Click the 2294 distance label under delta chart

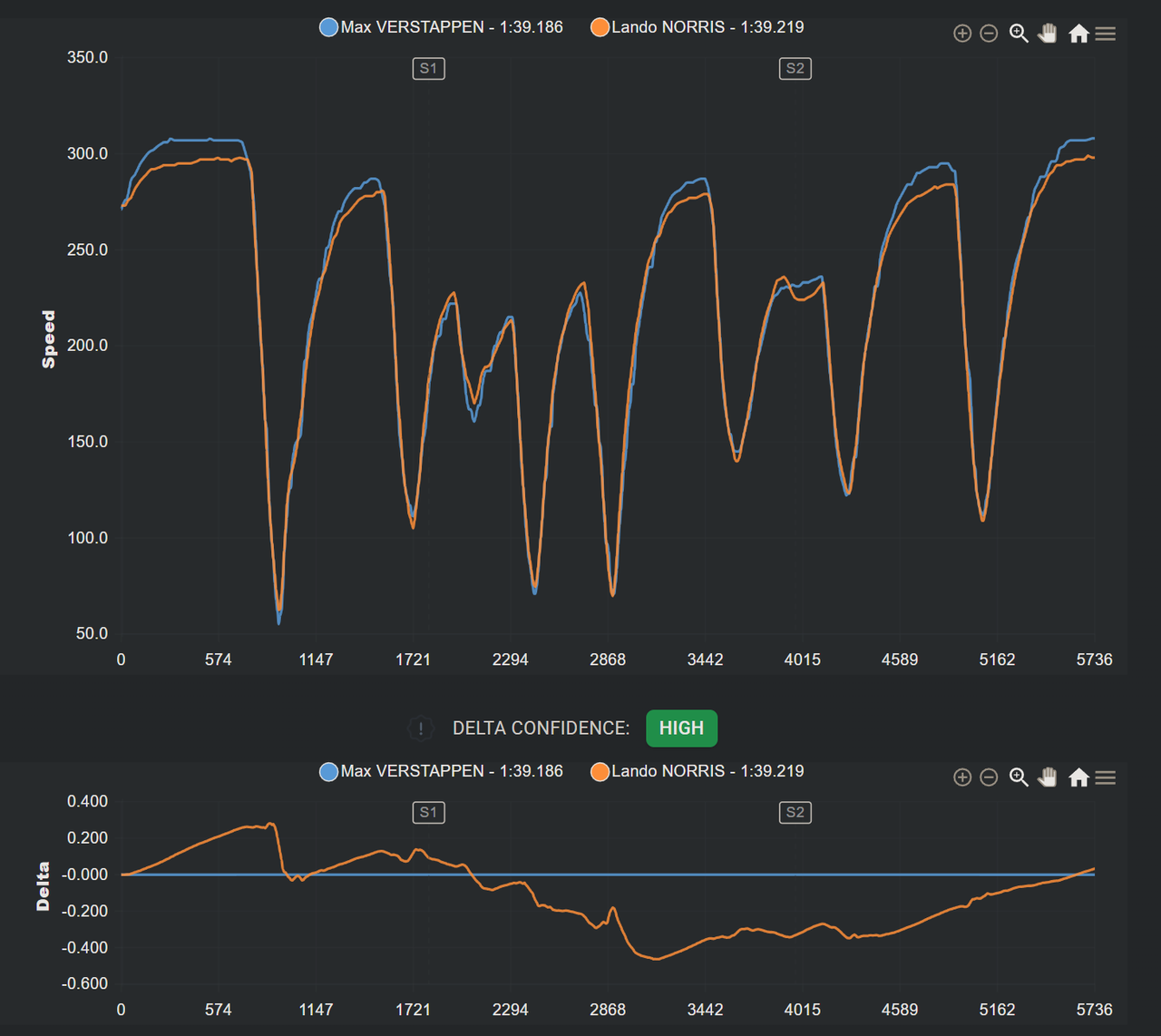point(511,1010)
